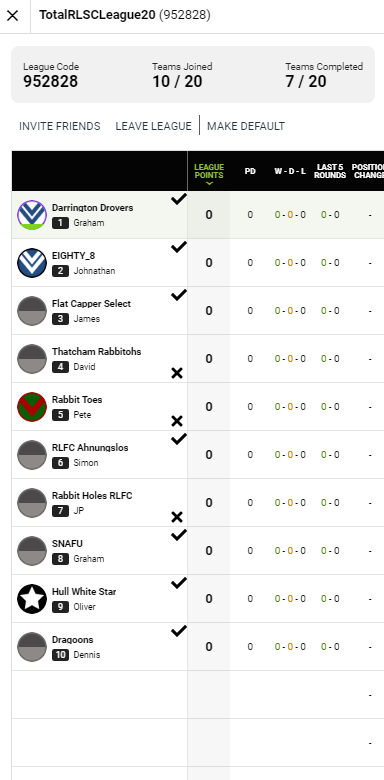
Task: Click Rabbit Holes RLFC cross mark
Action: [177, 517]
